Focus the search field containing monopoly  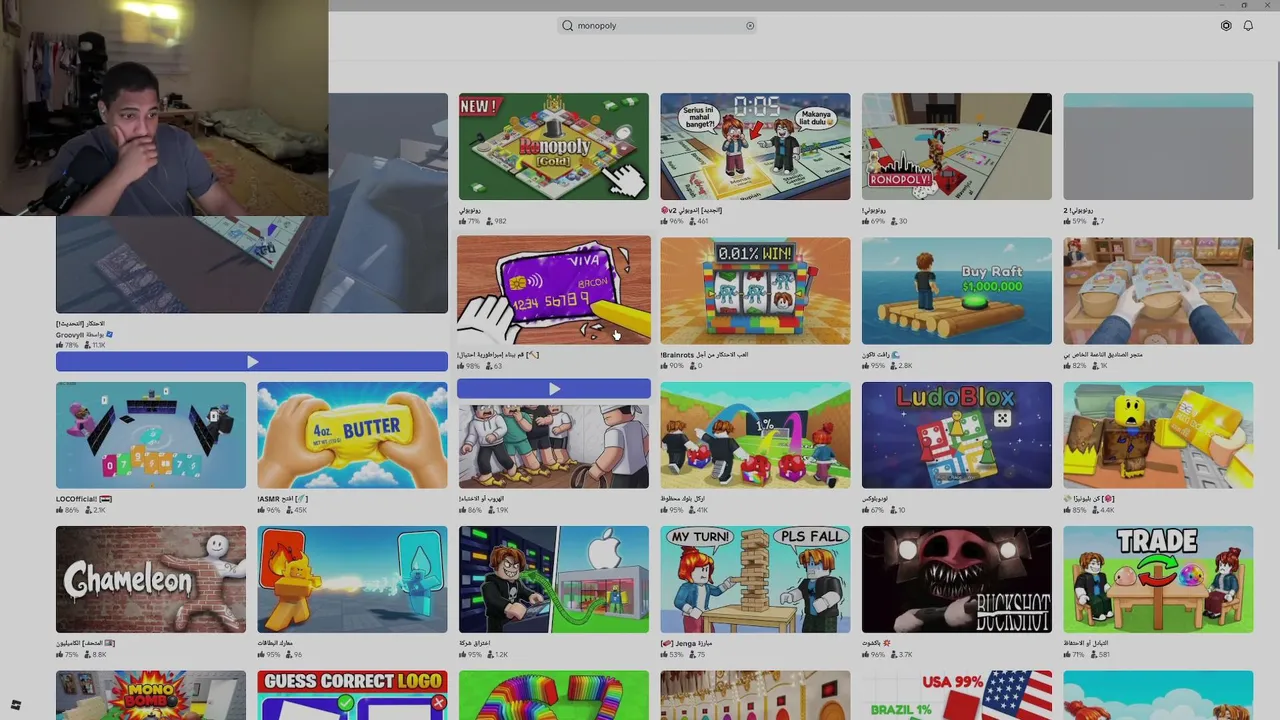657,26
